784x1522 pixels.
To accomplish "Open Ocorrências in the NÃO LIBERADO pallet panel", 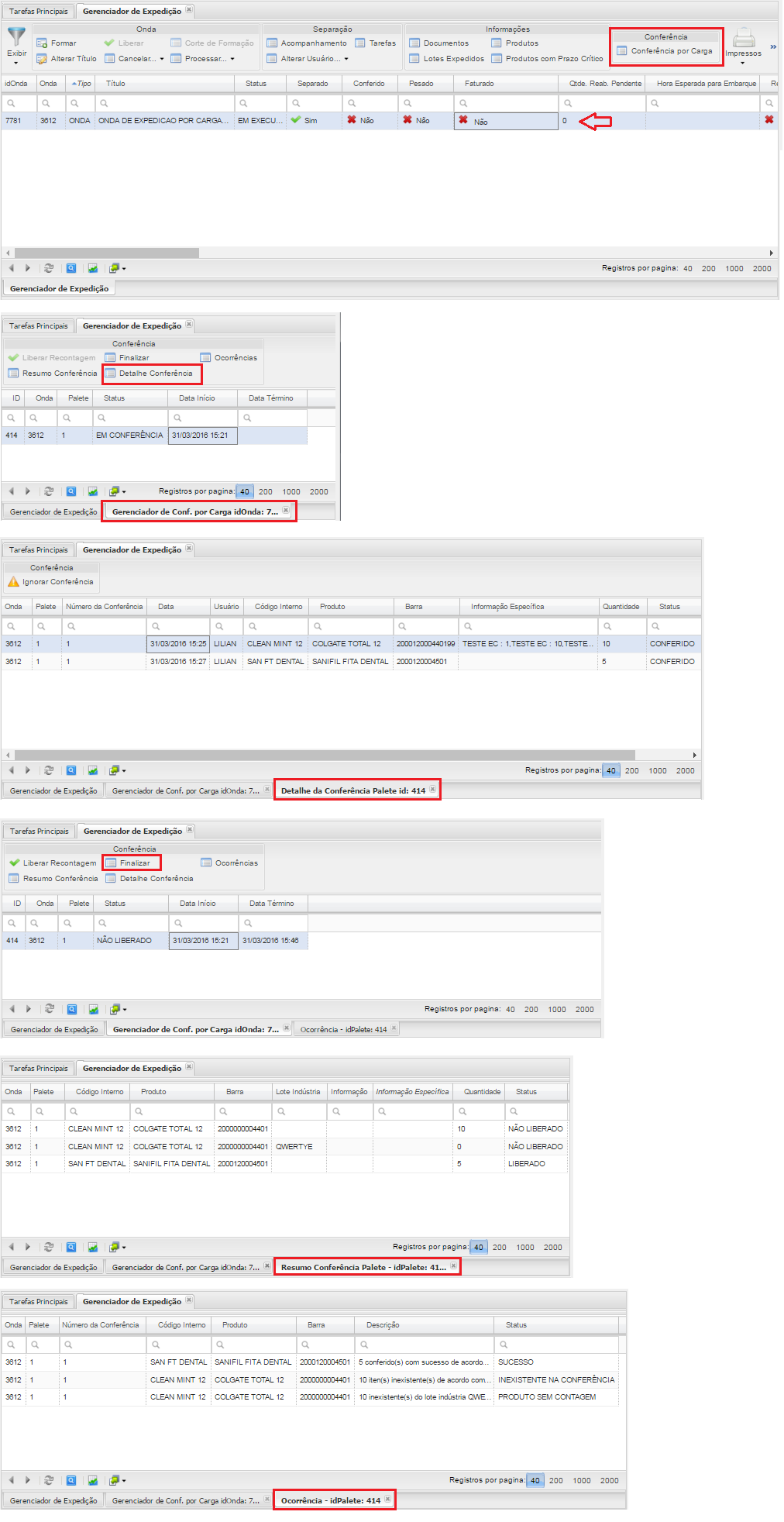I will 229,863.
